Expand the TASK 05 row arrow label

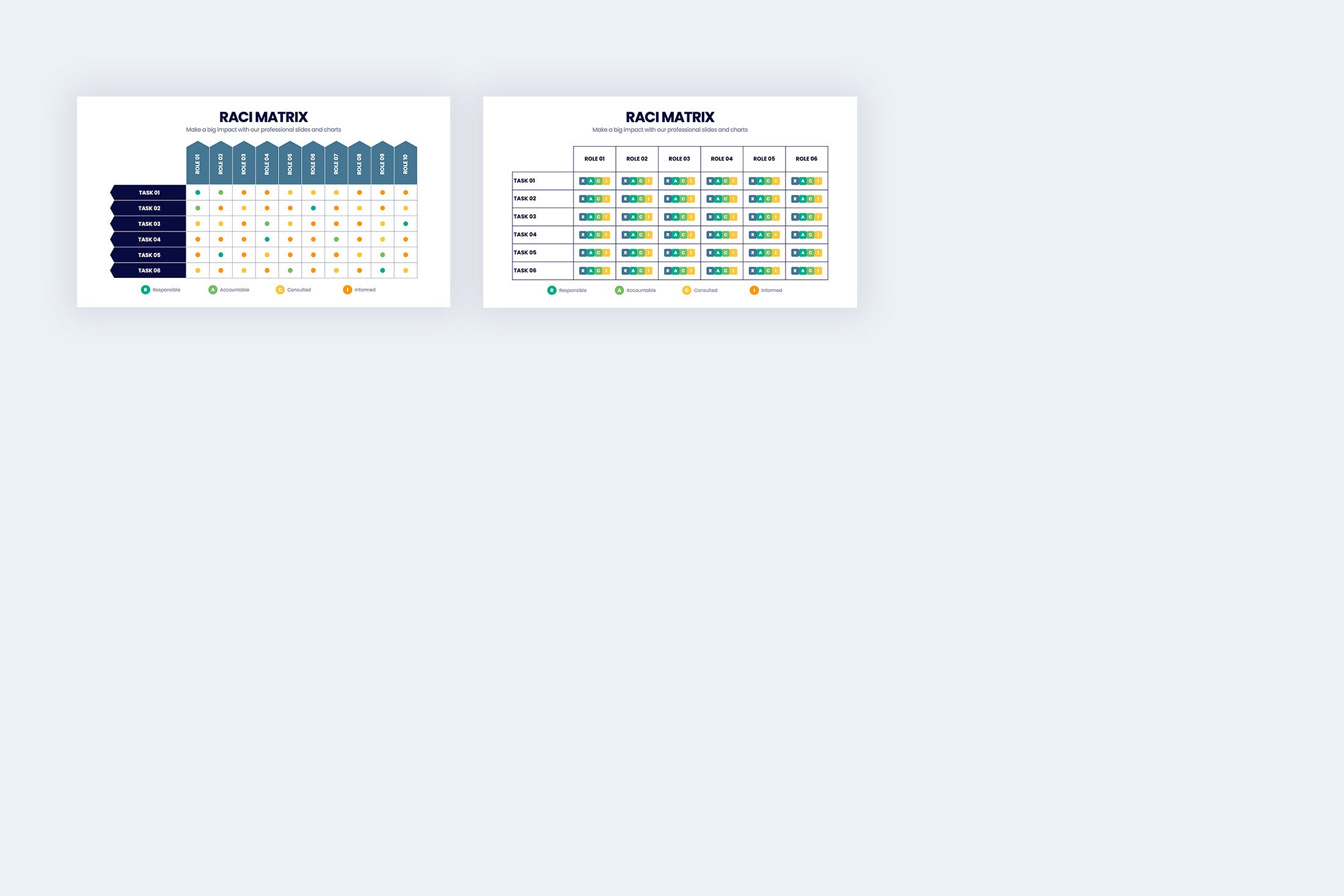[149, 254]
